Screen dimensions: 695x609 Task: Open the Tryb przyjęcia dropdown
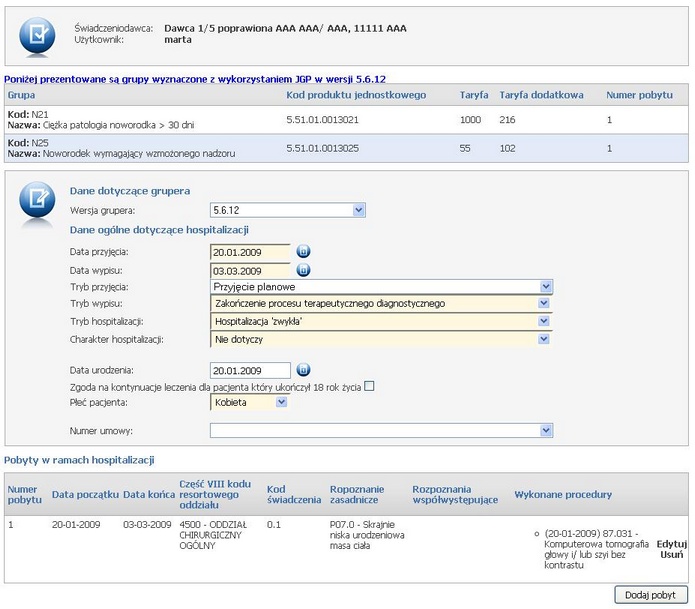pyautogui.click(x=546, y=287)
